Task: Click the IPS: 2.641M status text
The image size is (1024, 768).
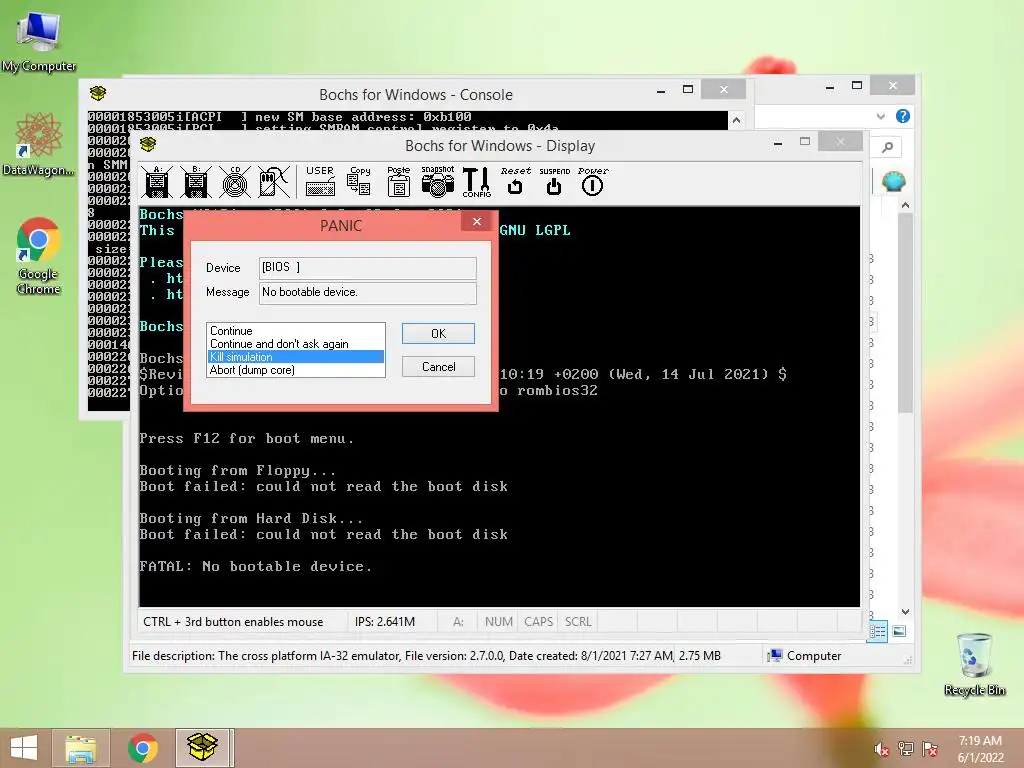Action: click(x=385, y=622)
